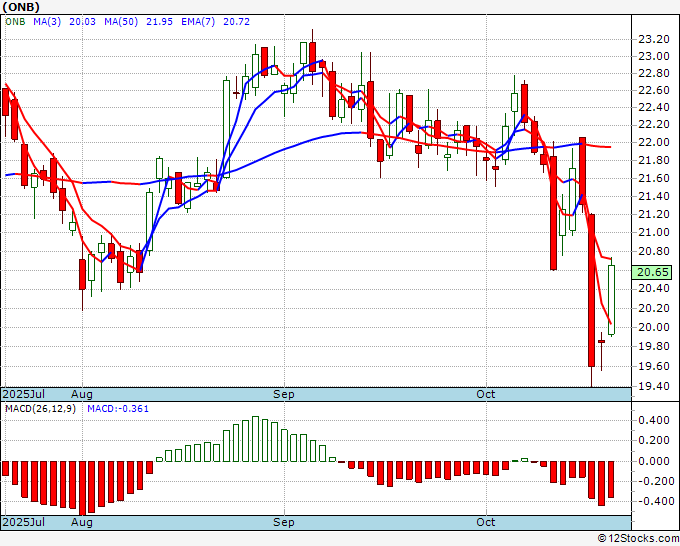Click the MA(3) value 20.03
The width and height of the screenshot is (680, 546).
[x=82, y=21]
